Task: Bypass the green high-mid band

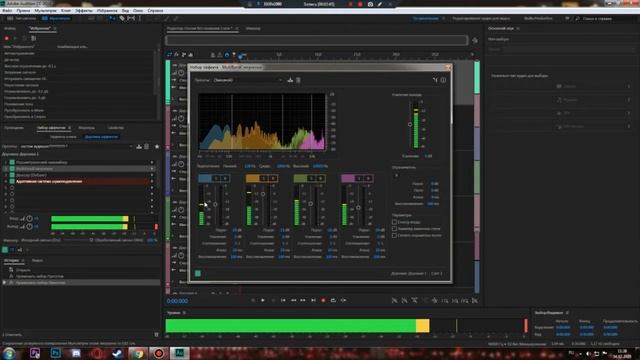Action: coord(320,178)
